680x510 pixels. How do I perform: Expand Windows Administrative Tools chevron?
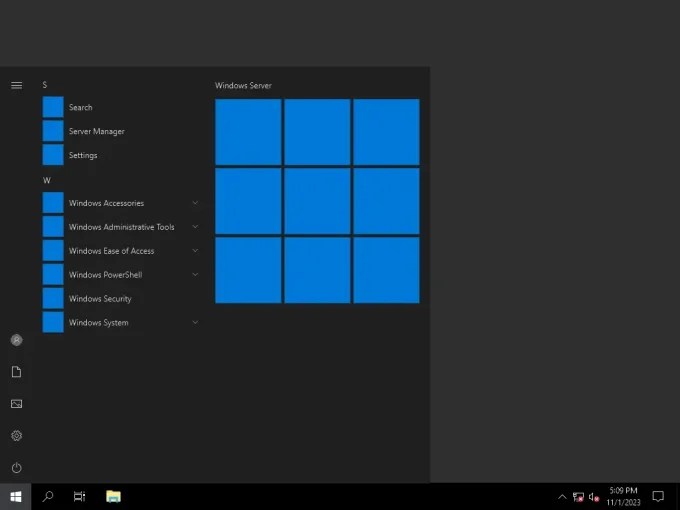coord(195,227)
